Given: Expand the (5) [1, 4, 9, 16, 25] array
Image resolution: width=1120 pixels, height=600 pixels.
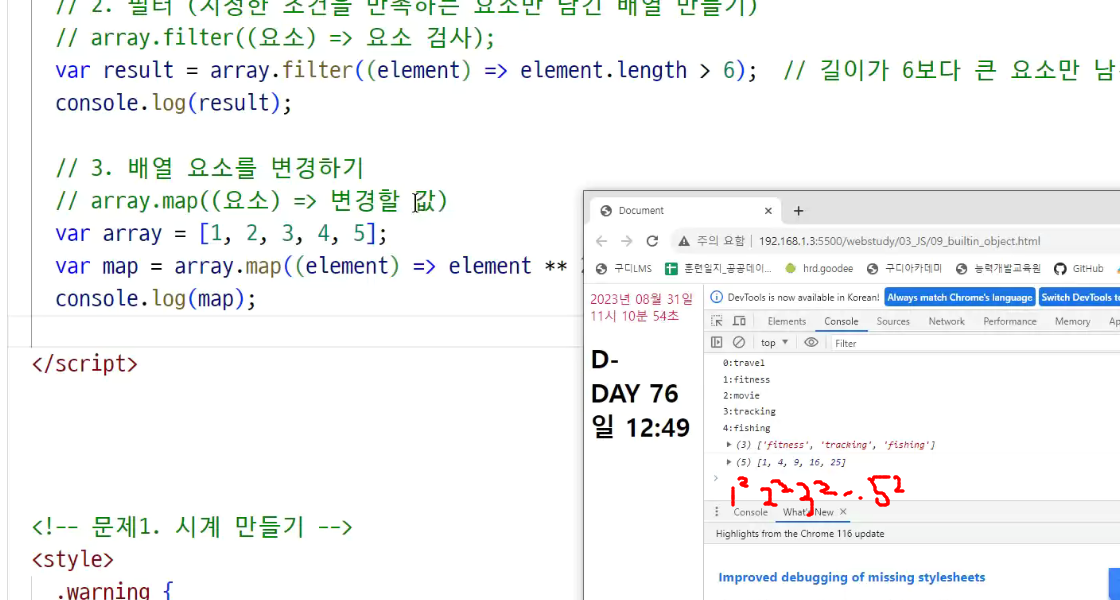Looking at the screenshot, I should (729, 463).
